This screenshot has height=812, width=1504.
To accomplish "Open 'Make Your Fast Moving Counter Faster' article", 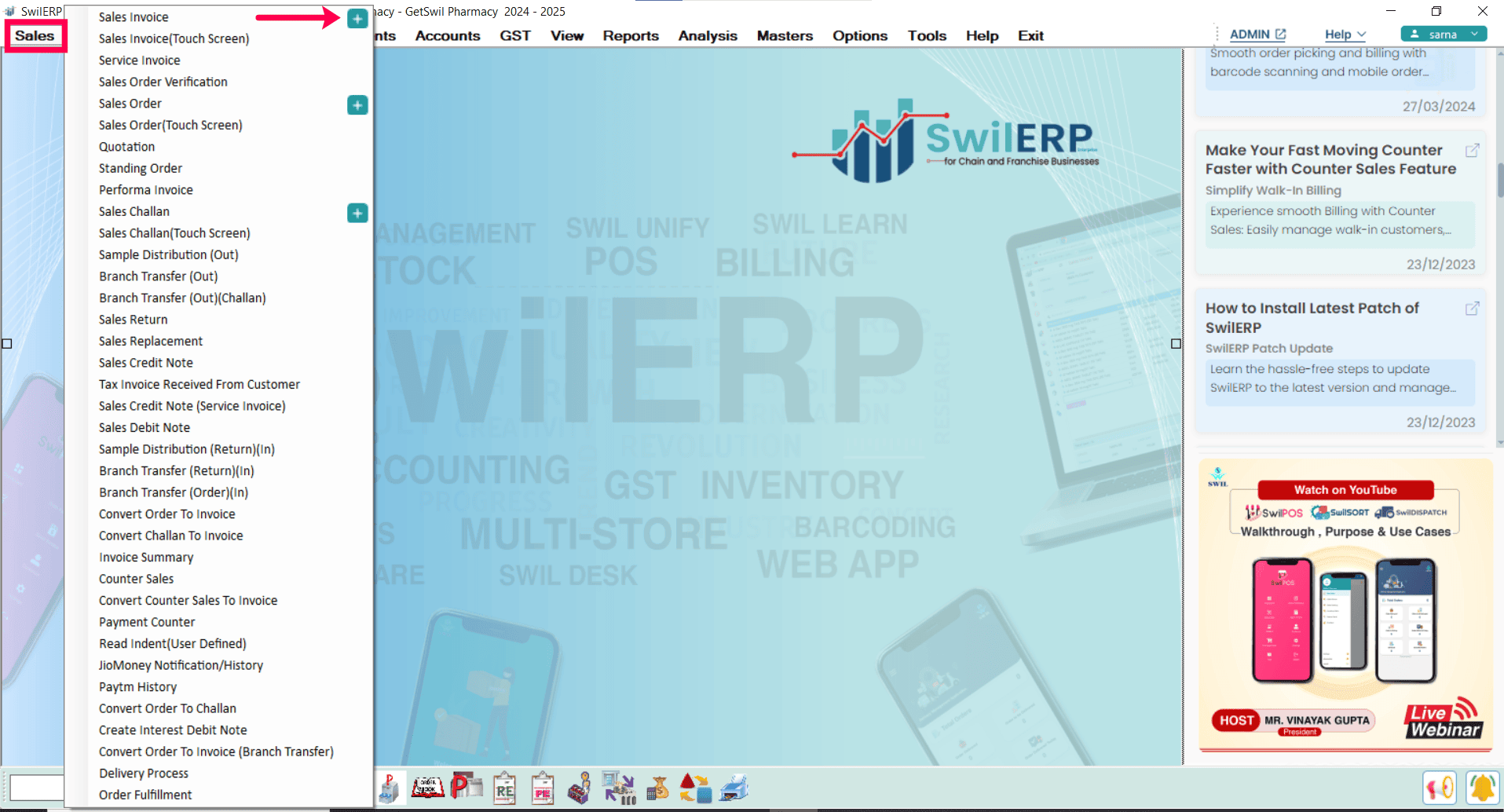I will pos(1330,159).
